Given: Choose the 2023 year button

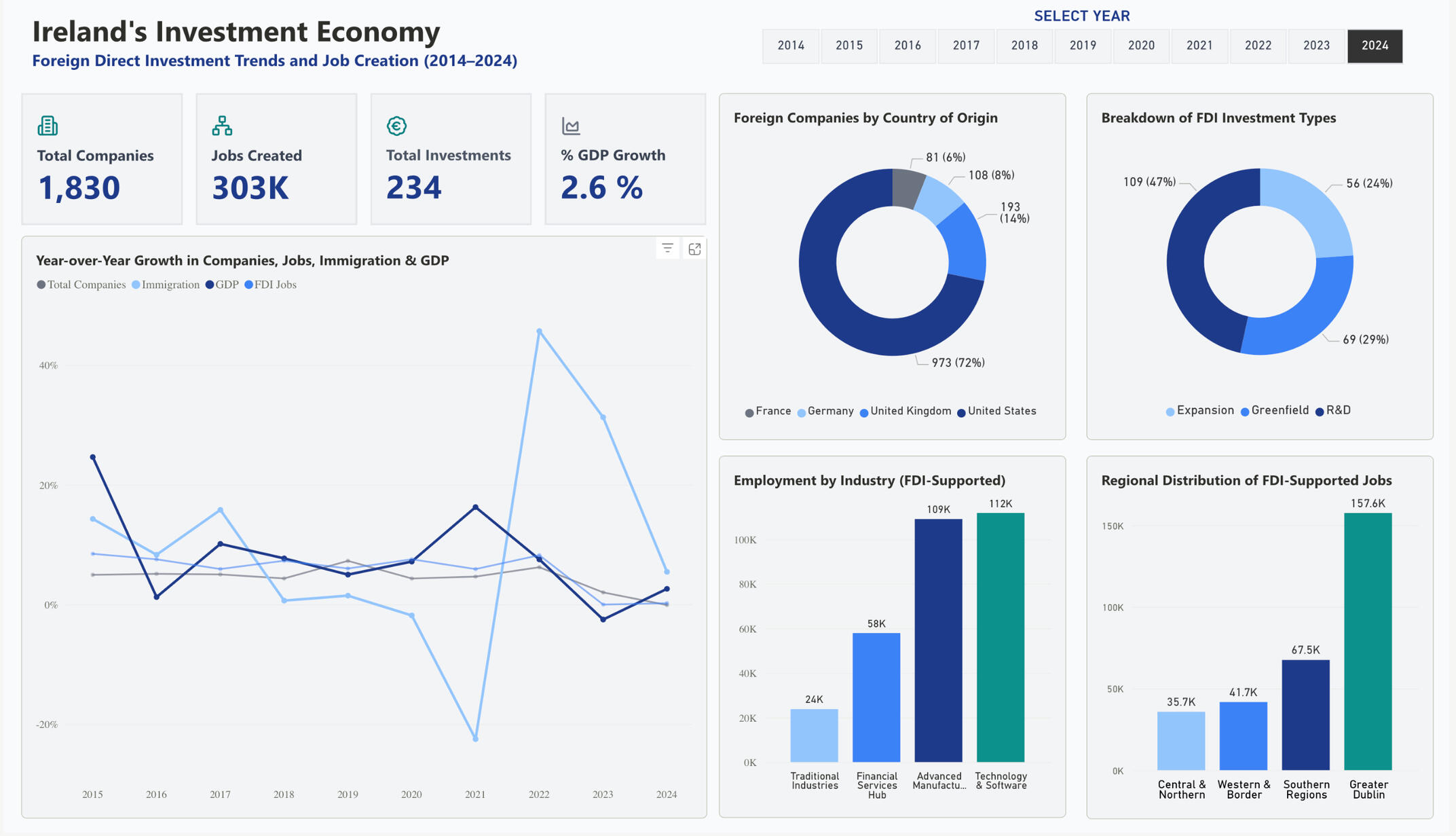Looking at the screenshot, I should 1316,46.
